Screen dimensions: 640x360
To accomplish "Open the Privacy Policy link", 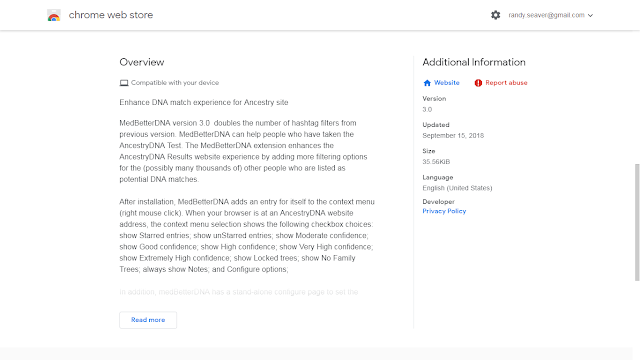I will pos(444,211).
